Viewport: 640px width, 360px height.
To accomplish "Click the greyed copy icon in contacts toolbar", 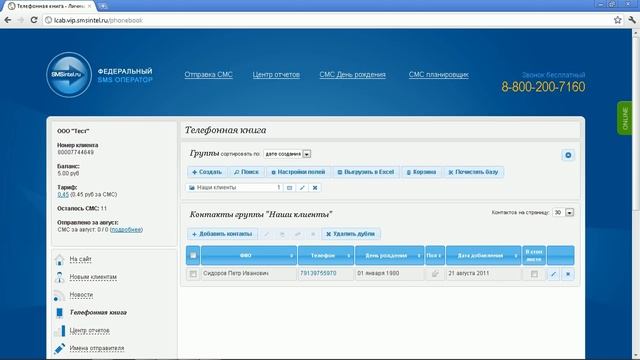I will click(282, 234).
